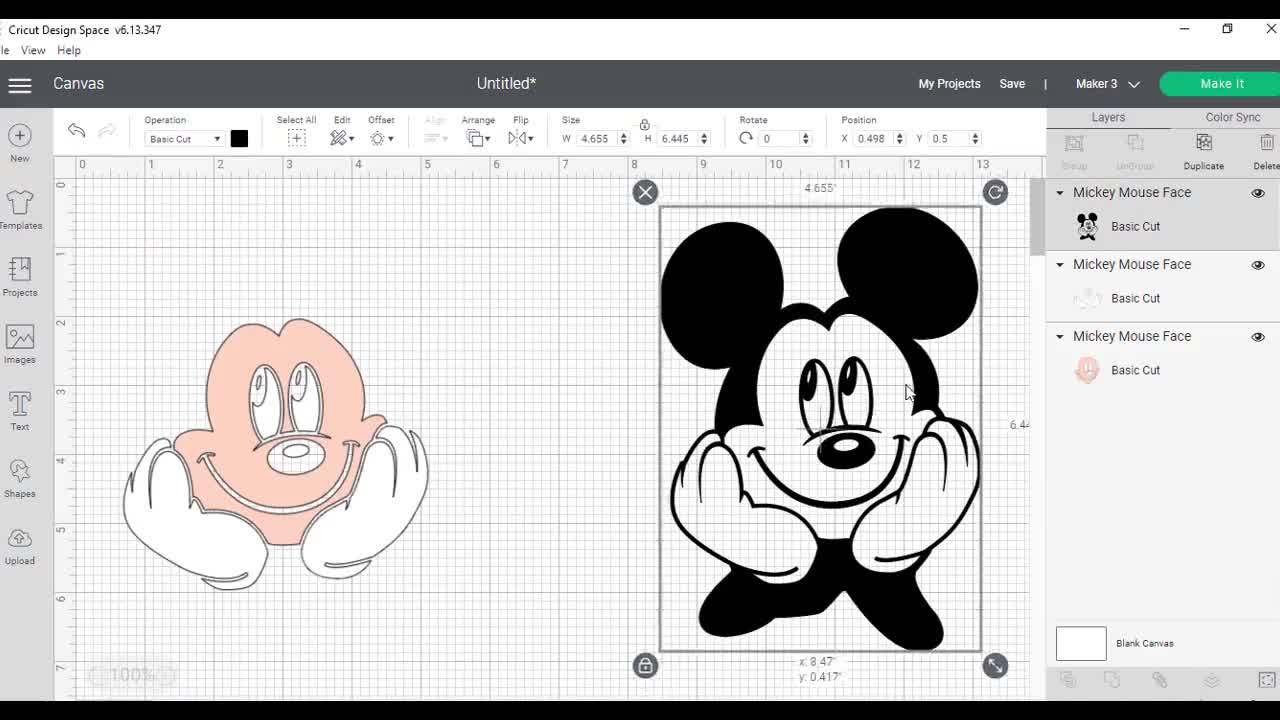The height and width of the screenshot is (720, 1280).
Task: Open the Images library
Action: [20, 344]
